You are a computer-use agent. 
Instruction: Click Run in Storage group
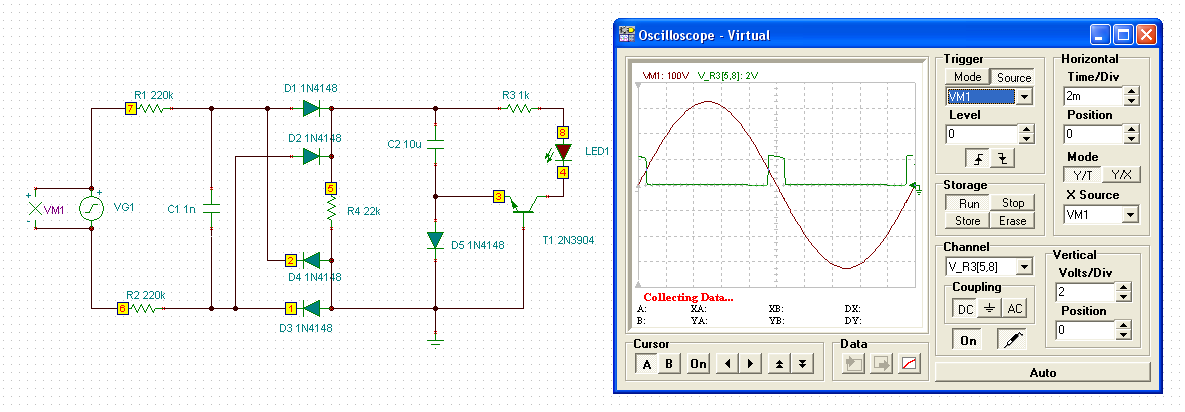point(969,203)
